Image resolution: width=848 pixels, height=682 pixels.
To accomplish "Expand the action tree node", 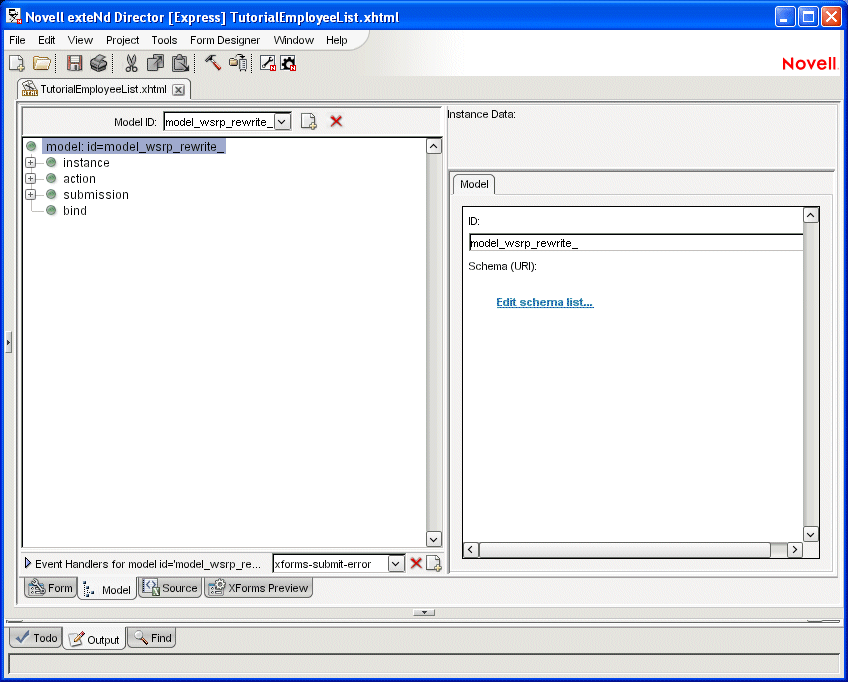I will tap(31, 178).
